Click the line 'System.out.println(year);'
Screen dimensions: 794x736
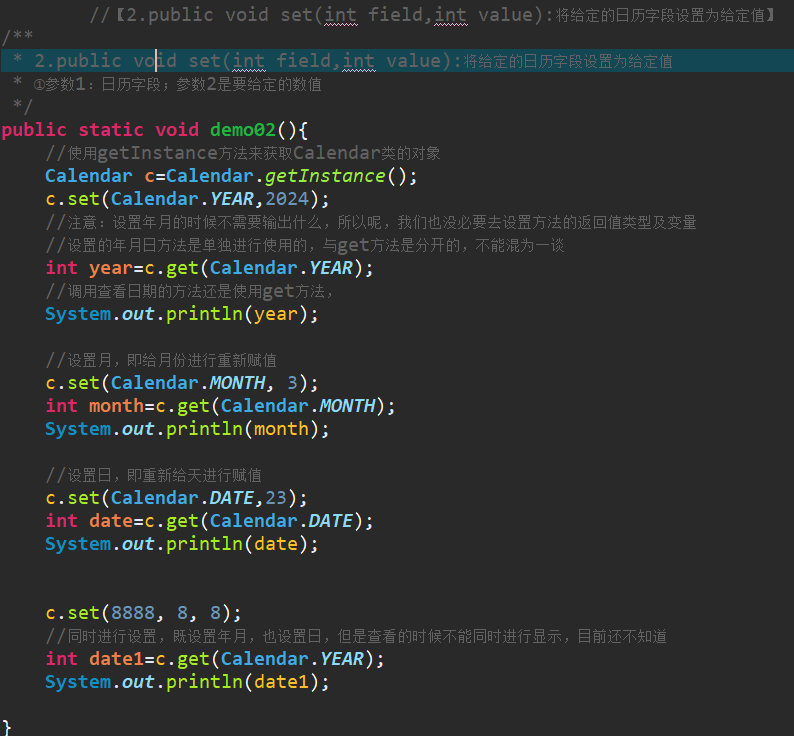coord(182,314)
